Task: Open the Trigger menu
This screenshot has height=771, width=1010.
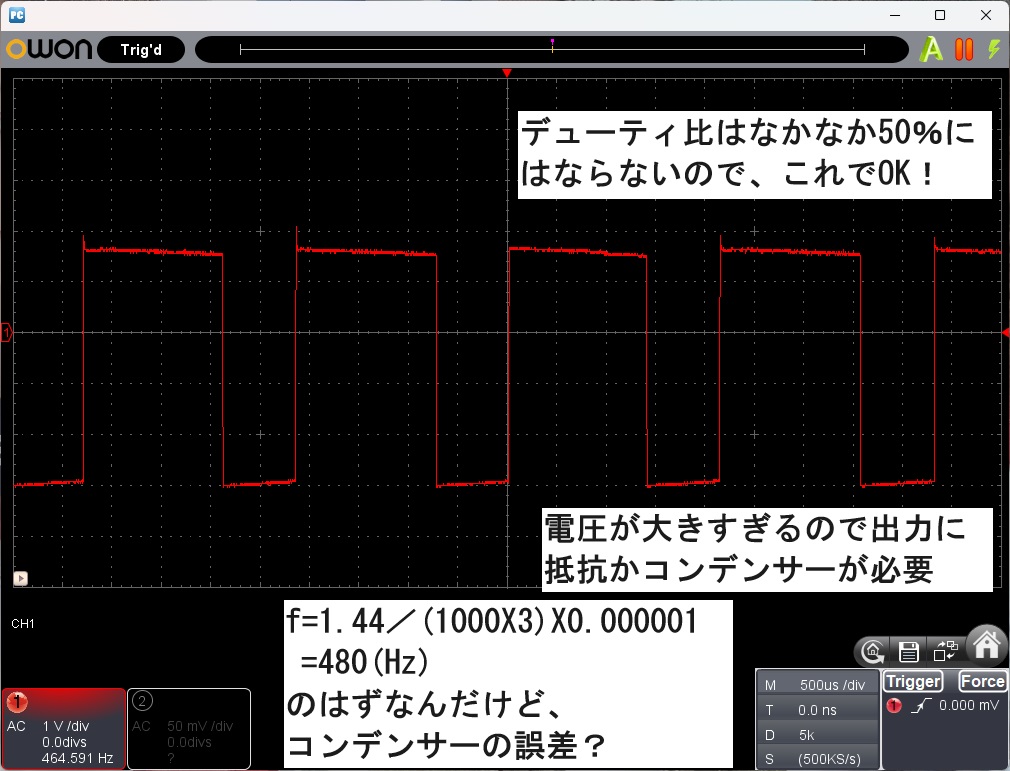Action: click(913, 681)
